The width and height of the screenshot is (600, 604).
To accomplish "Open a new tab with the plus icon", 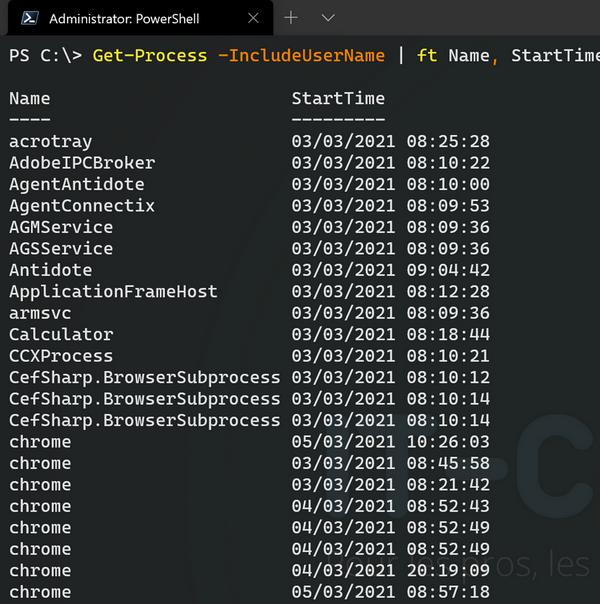I will (x=291, y=18).
